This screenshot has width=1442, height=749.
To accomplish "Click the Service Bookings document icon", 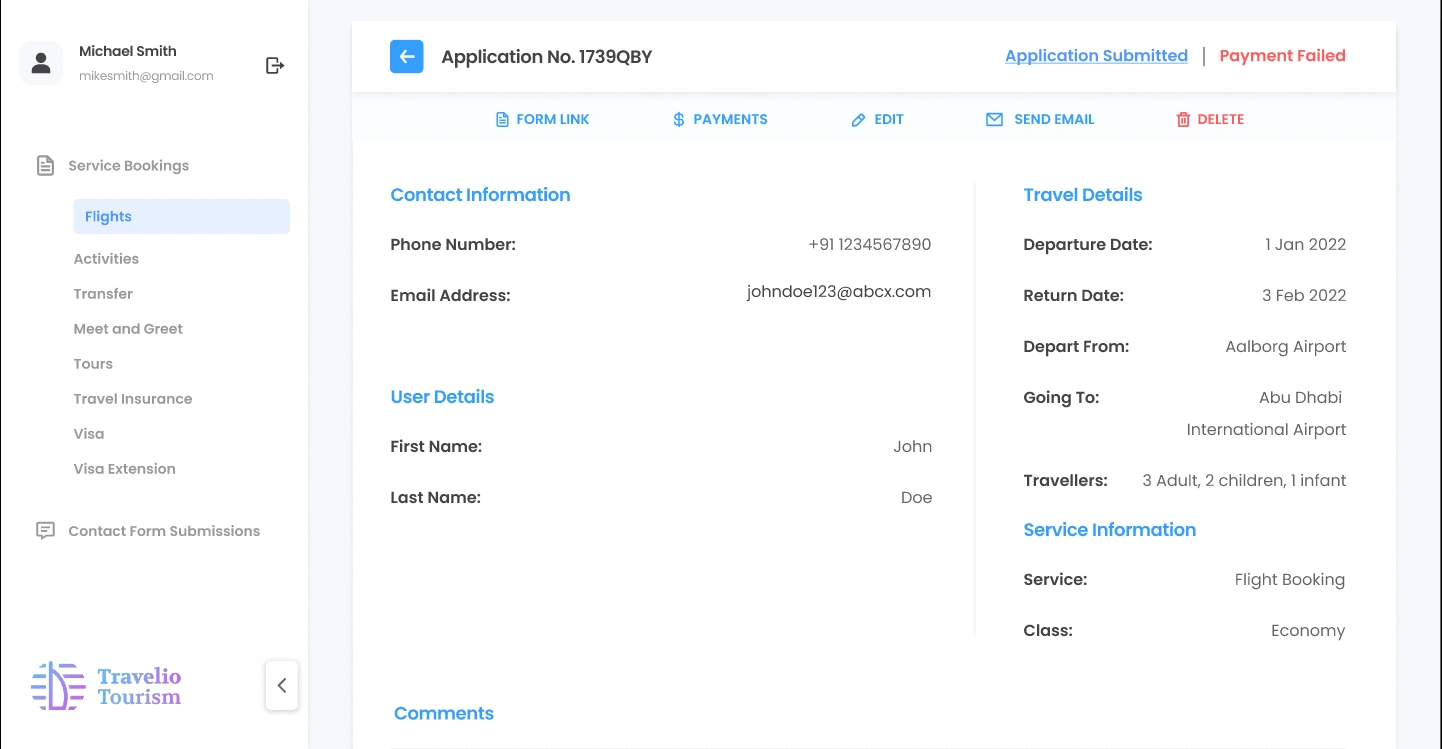I will point(45,166).
